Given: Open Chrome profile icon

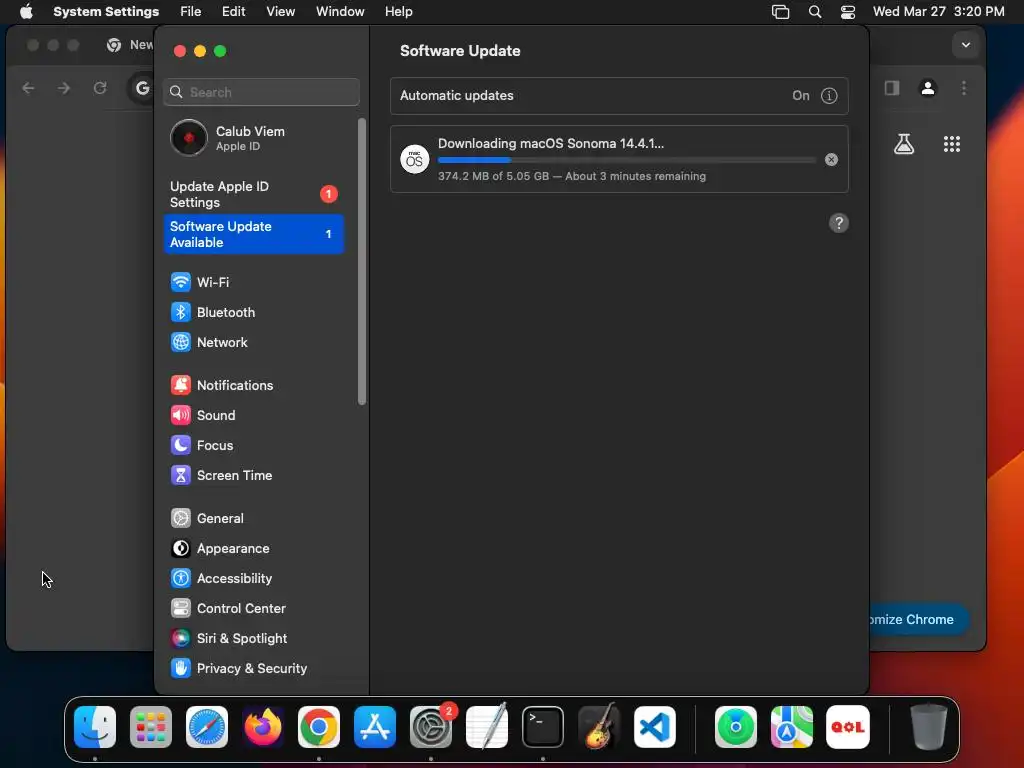Looking at the screenshot, I should pyautogui.click(x=927, y=88).
